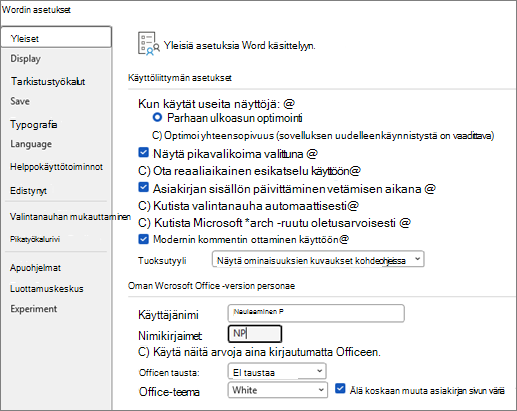
Task: Open Valintanauhan mukauttaminen page
Action: [70, 217]
